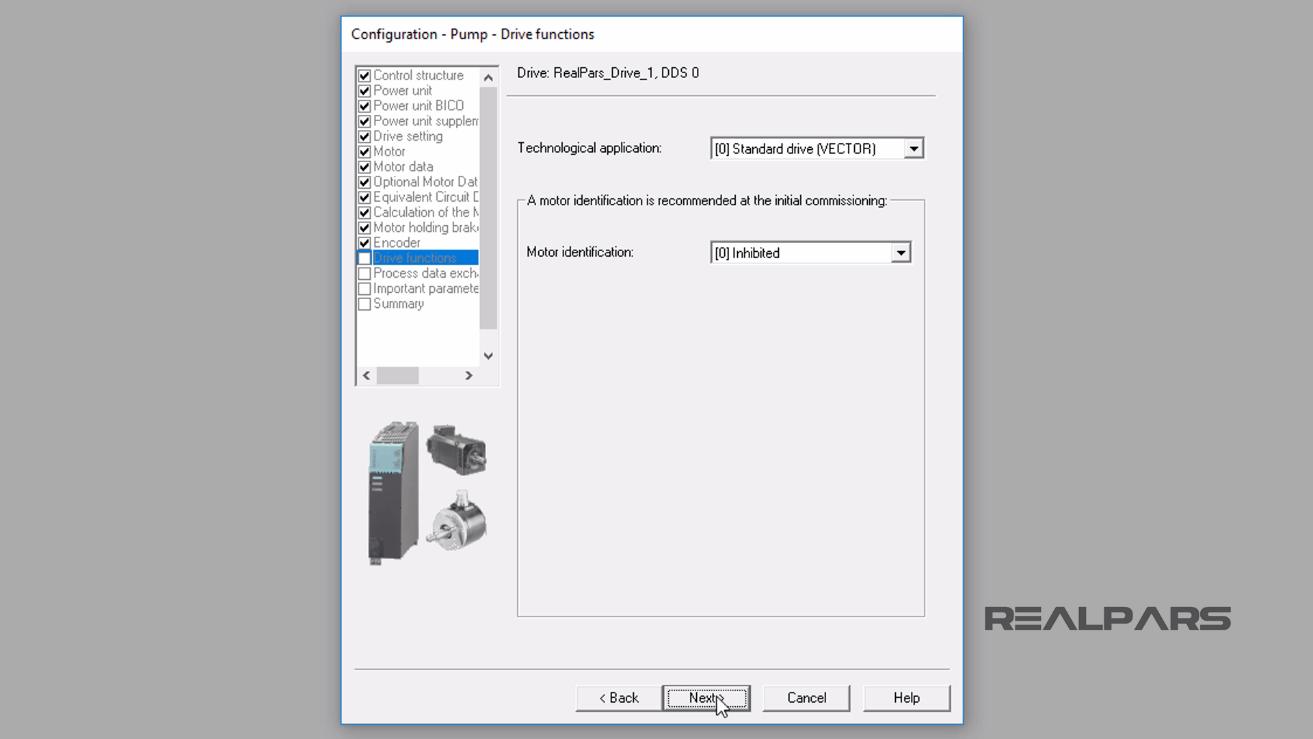1313x739 pixels.
Task: Open the Technological application dropdown
Action: tap(914, 147)
